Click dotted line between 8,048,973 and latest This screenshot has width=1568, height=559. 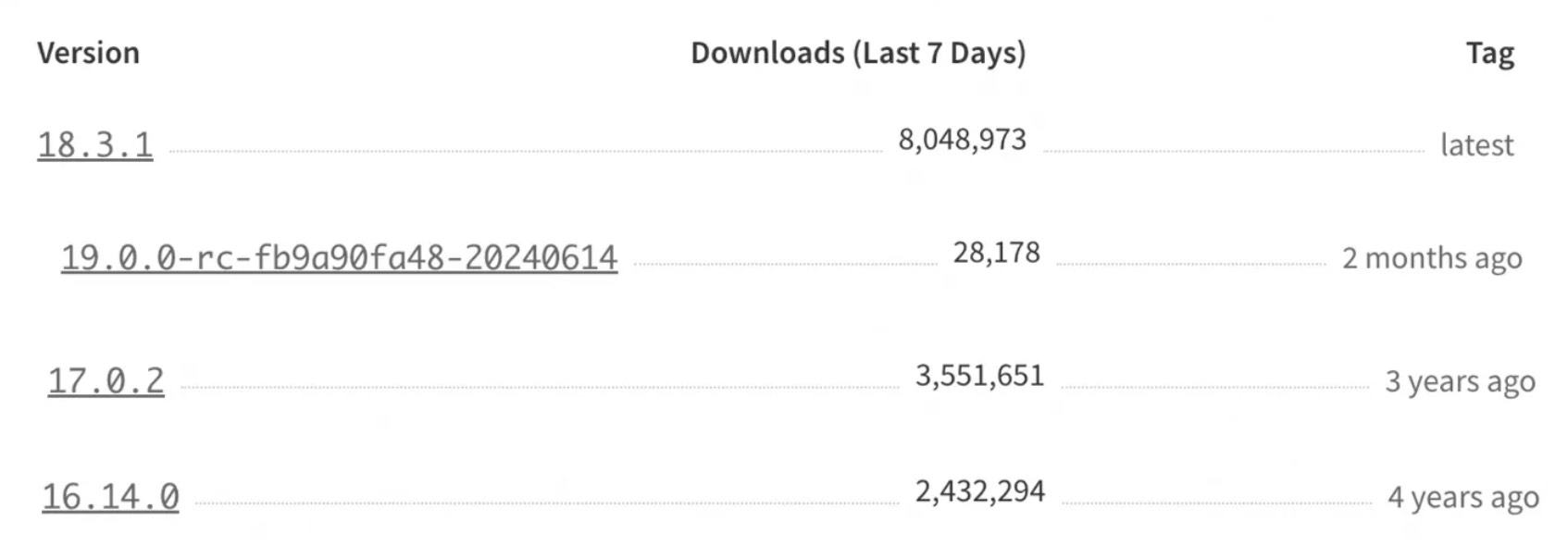1233,151
